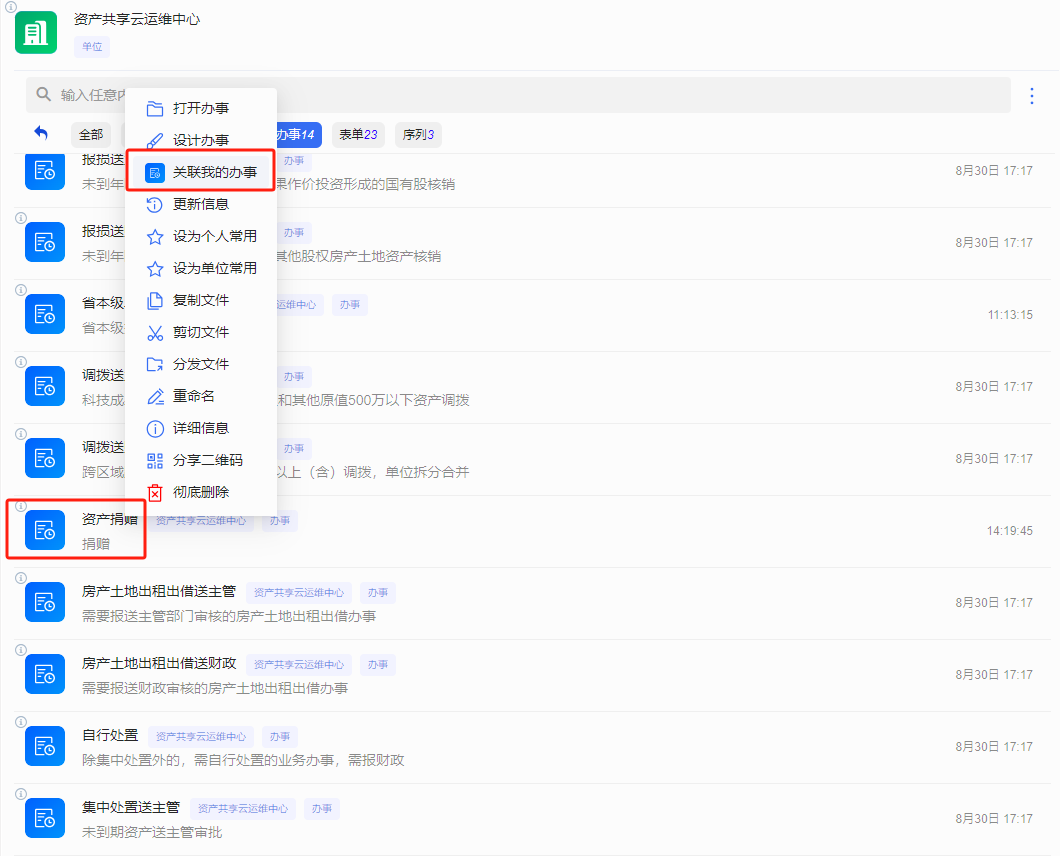1060x856 pixels.
Task: Open 房产土地出租出借送主管 item
Action: 158,592
